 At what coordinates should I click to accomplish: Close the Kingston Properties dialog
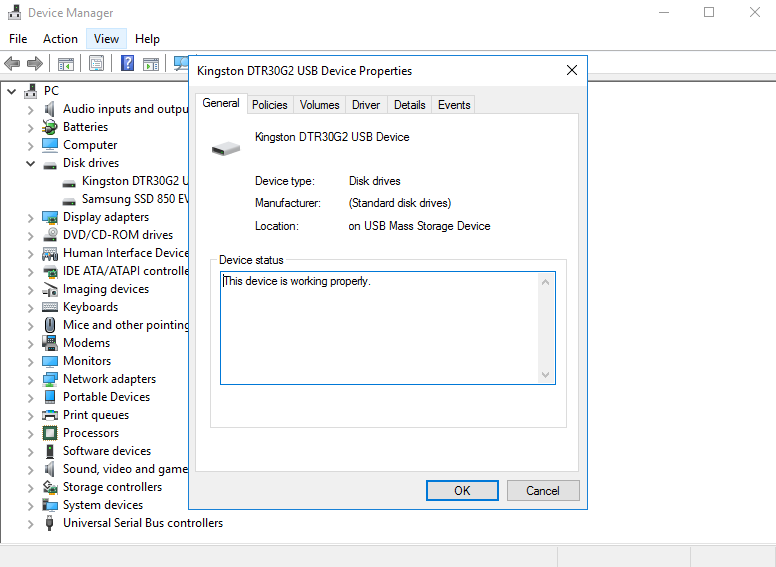pyautogui.click(x=572, y=71)
